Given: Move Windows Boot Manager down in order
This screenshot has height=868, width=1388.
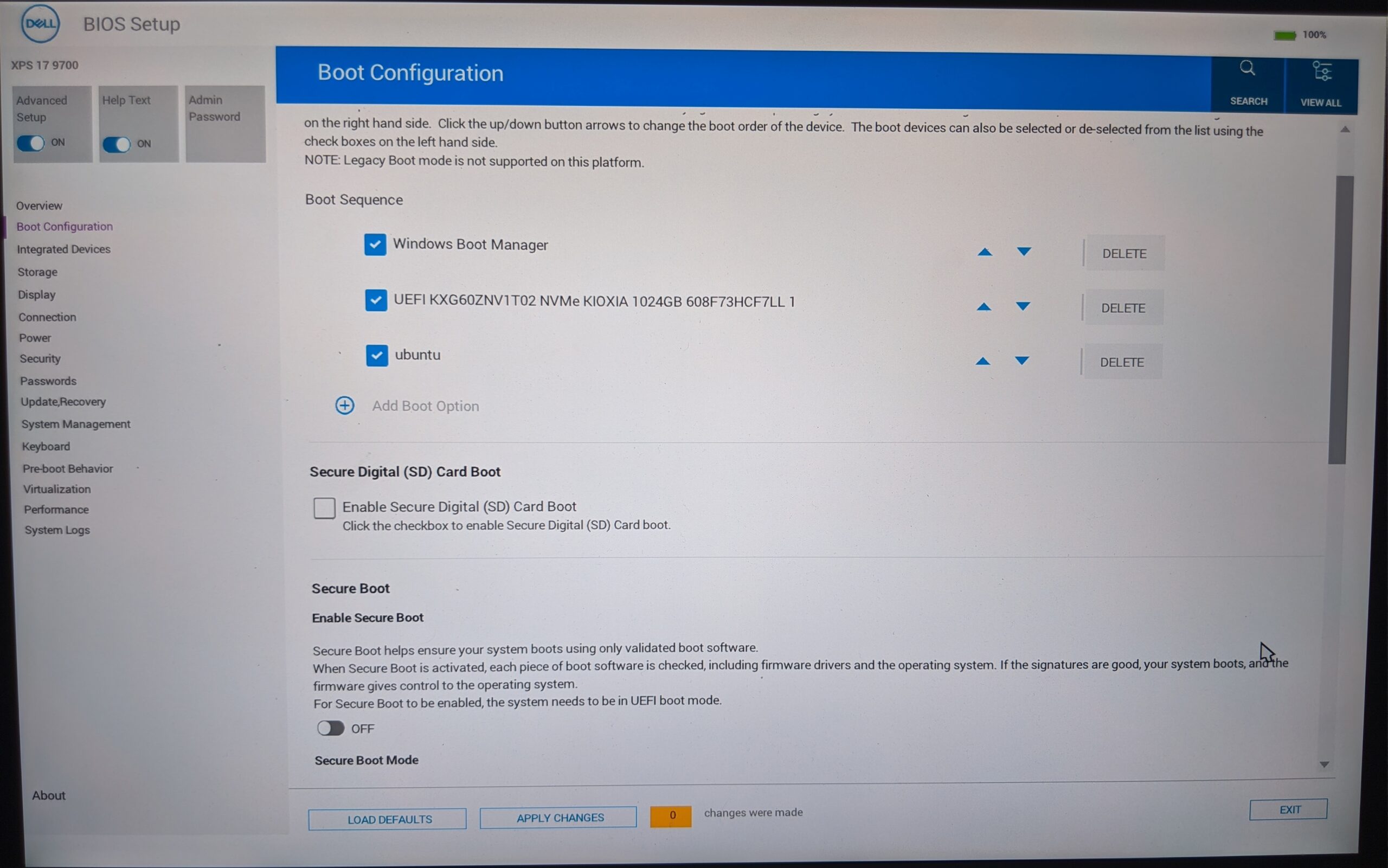Looking at the screenshot, I should click(x=1024, y=252).
